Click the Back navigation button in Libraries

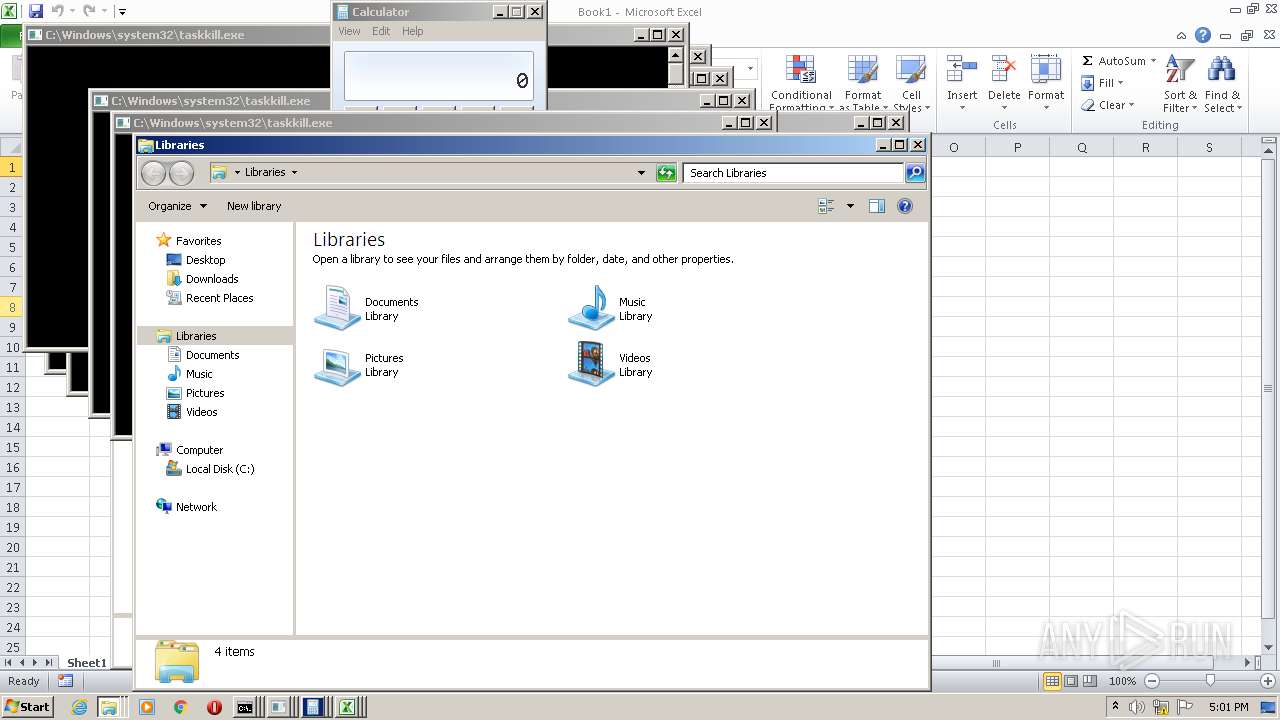click(x=153, y=173)
